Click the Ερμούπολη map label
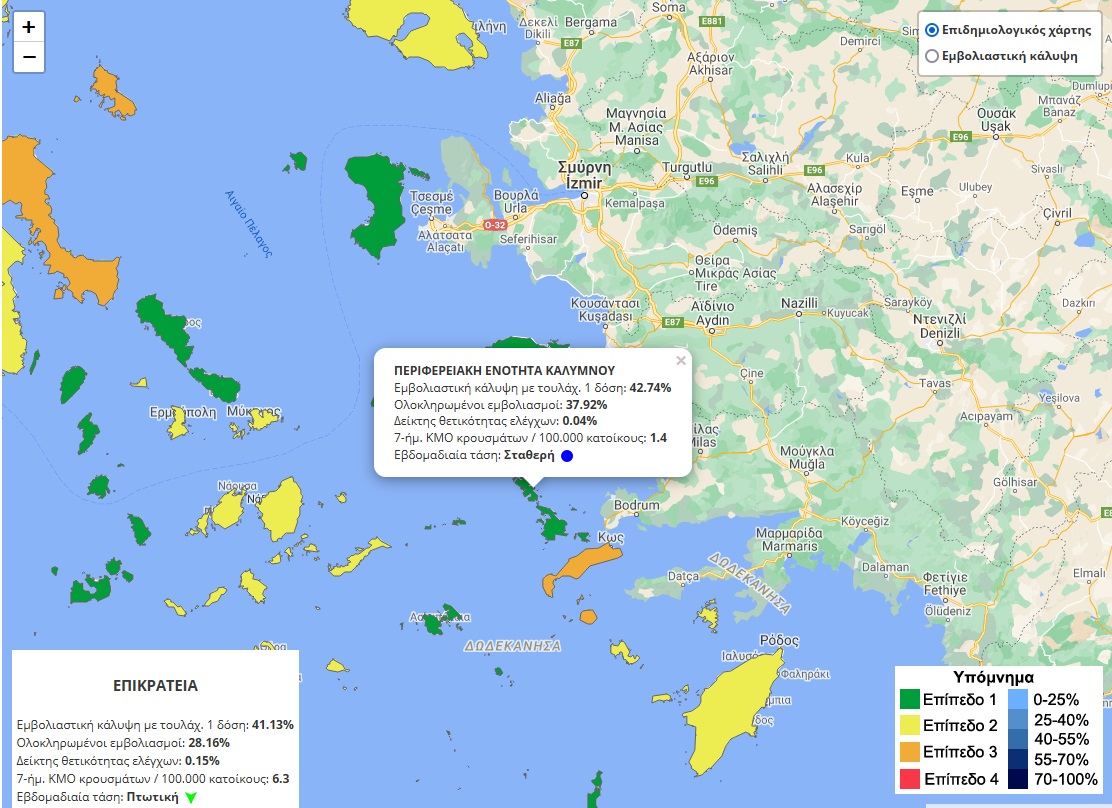The width and height of the screenshot is (1112, 808). [x=183, y=412]
